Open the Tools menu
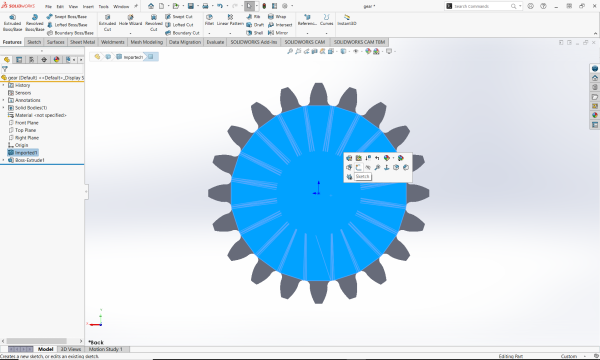 coord(103,7)
